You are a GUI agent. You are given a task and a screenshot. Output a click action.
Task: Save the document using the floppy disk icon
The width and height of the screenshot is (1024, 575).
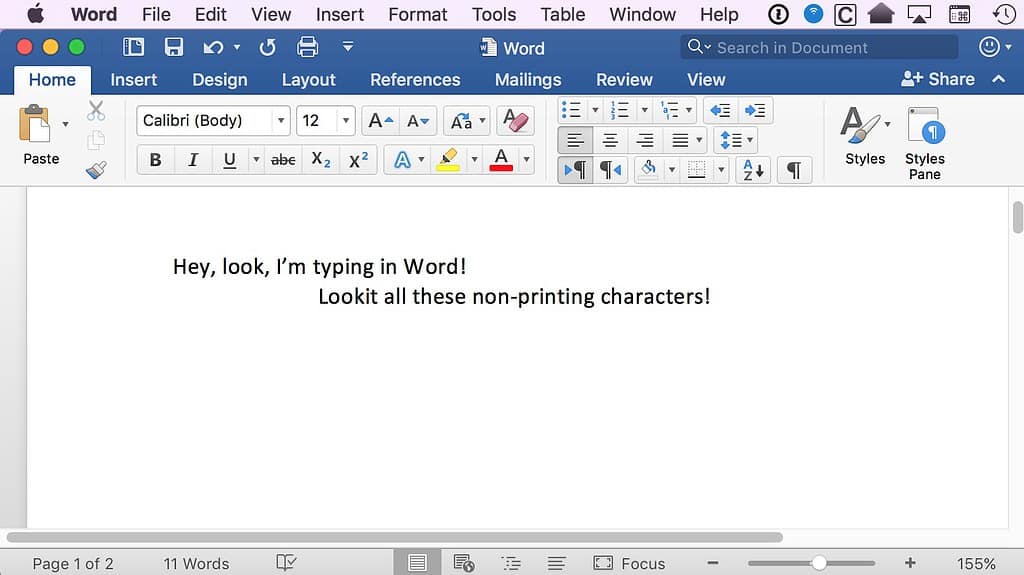pos(173,47)
